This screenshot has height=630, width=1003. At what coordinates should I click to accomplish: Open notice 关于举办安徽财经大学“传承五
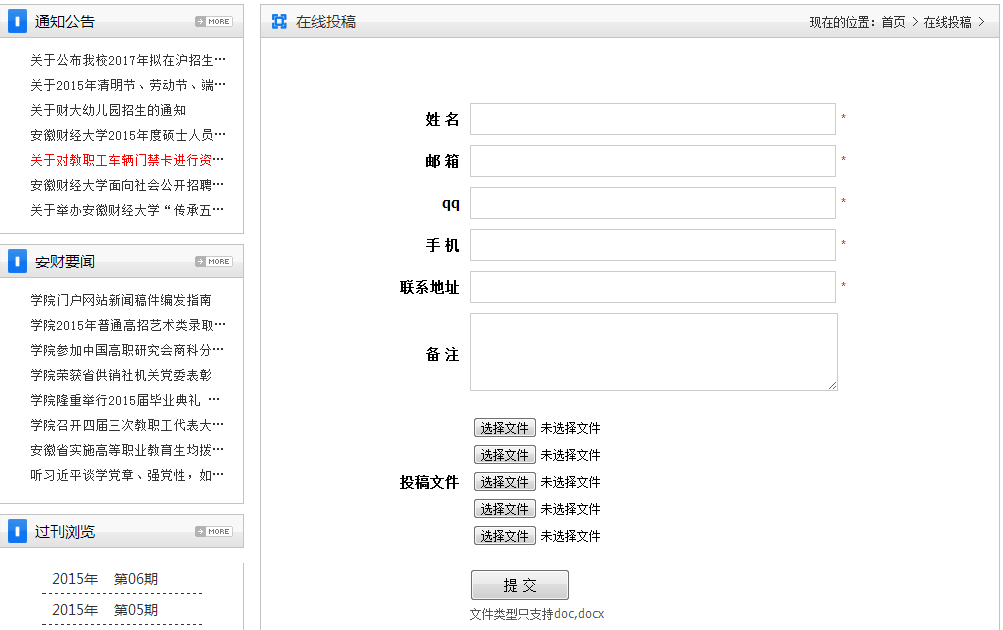[x=127, y=210]
